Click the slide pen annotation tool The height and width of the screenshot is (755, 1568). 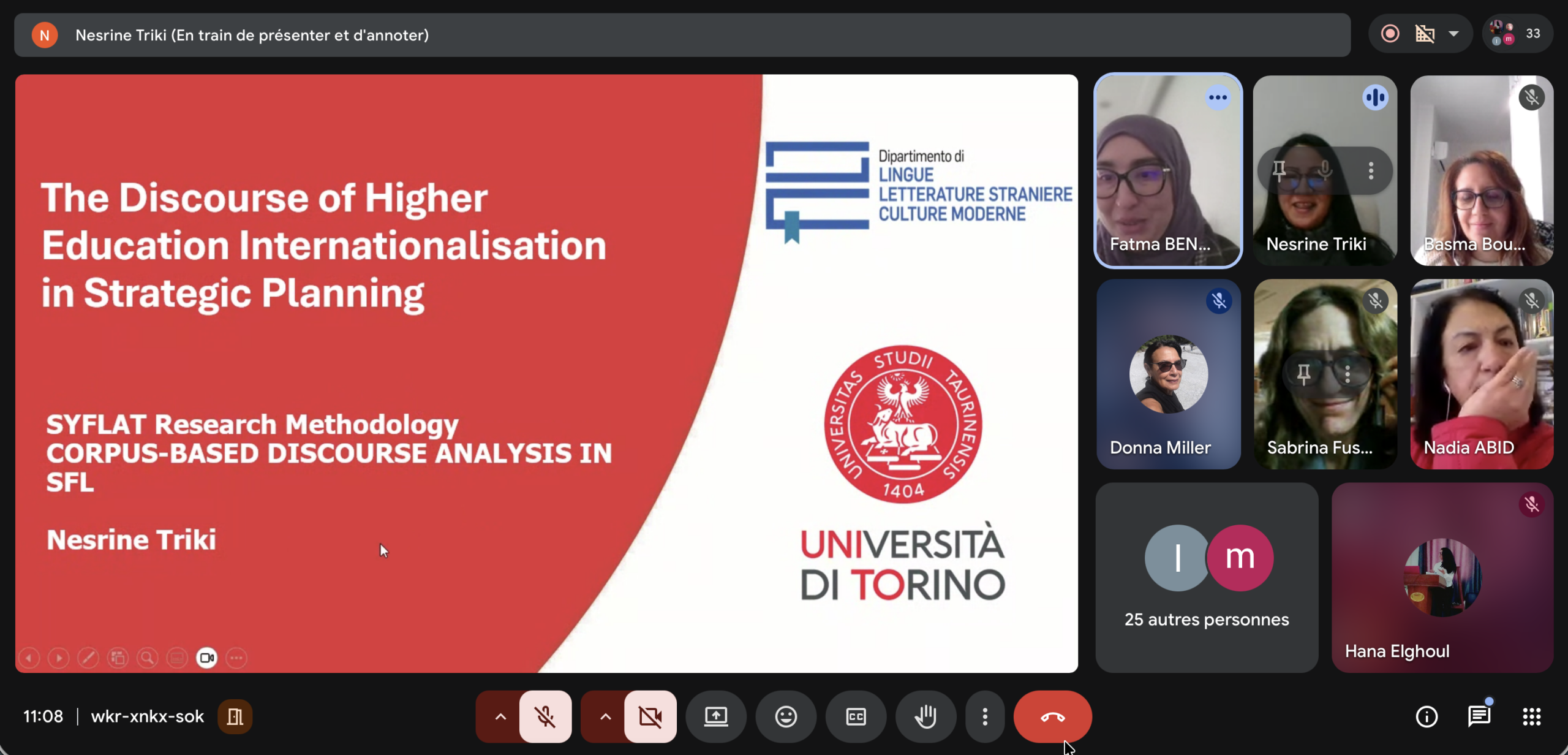pyautogui.click(x=88, y=658)
